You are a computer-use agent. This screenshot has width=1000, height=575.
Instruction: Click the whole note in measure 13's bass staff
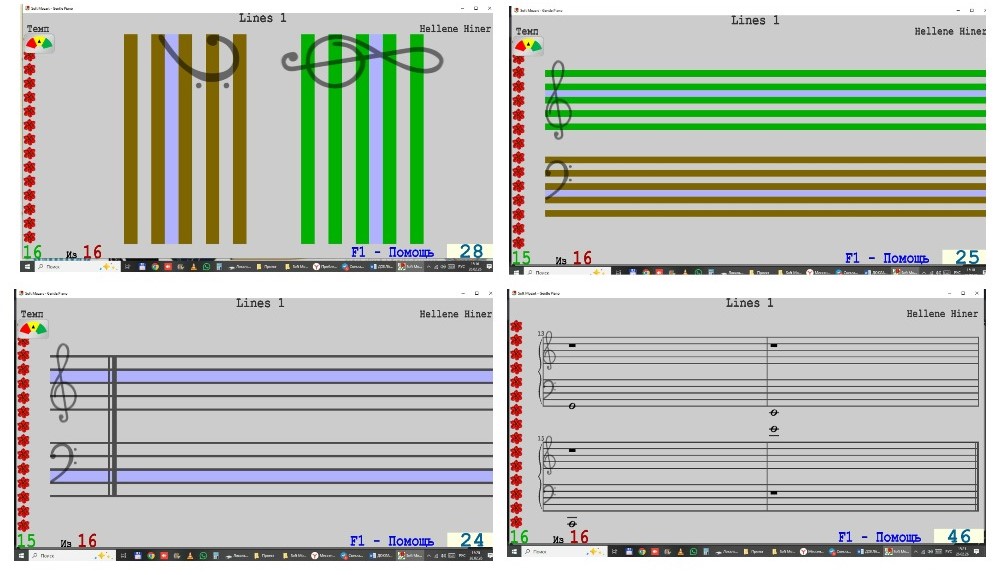pyautogui.click(x=572, y=406)
